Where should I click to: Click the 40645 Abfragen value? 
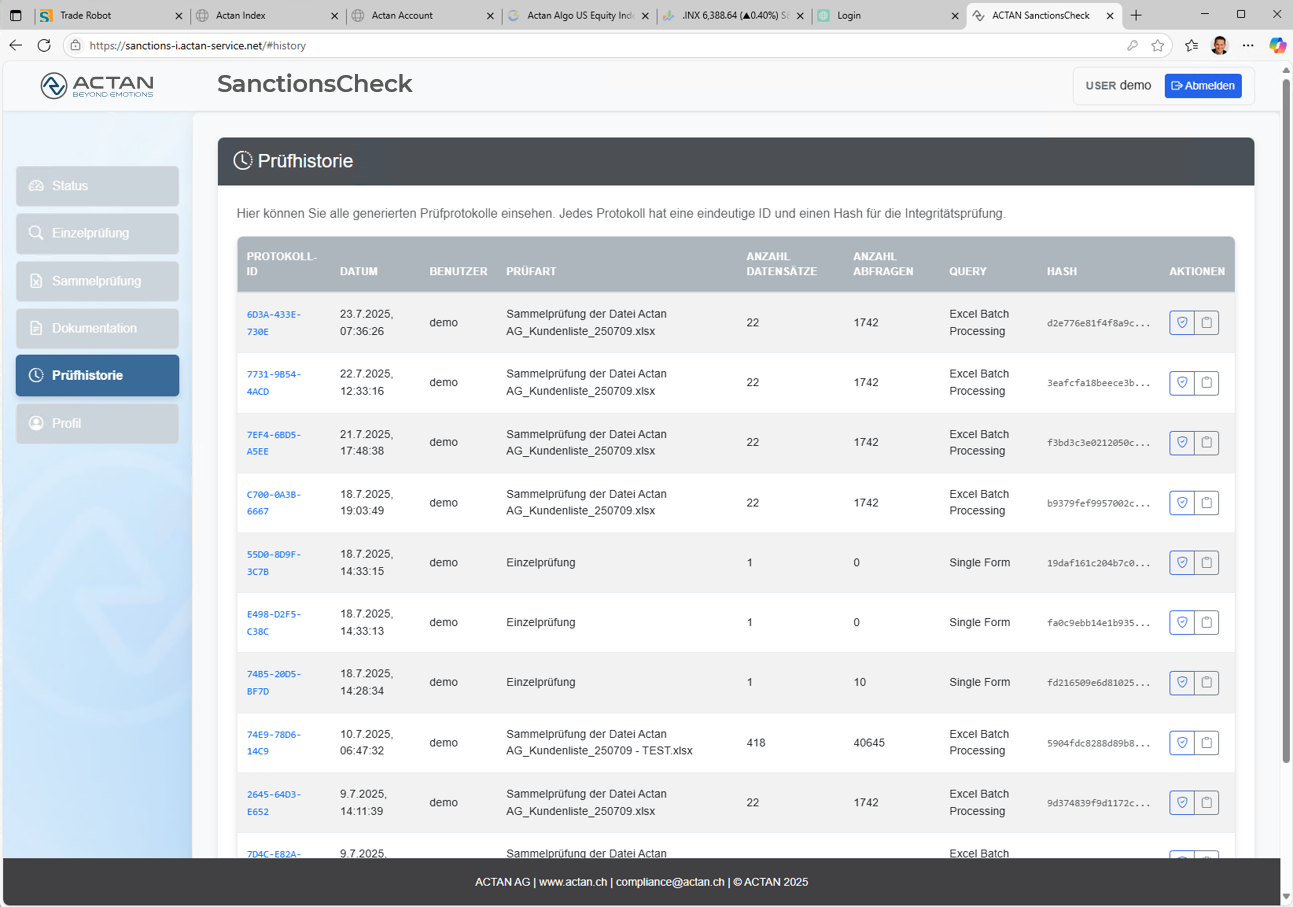point(869,743)
